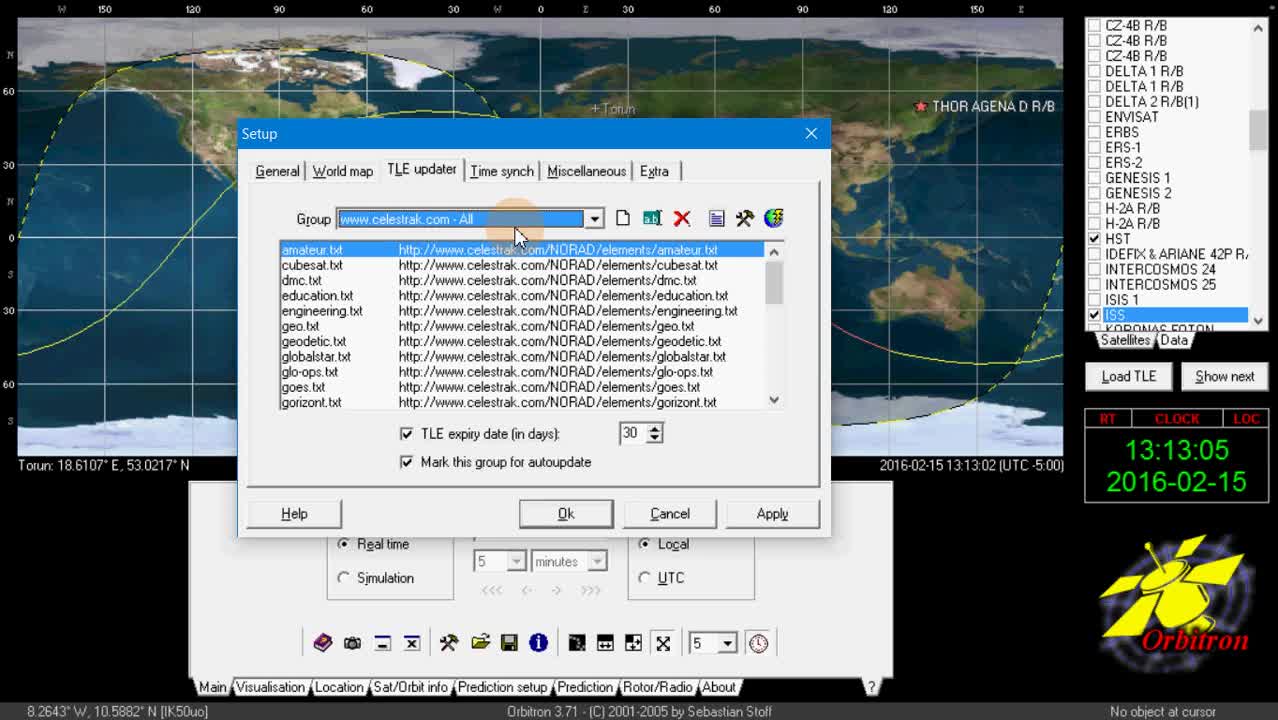Click the Help button
Viewport: 1278px width, 720px height.
click(294, 514)
